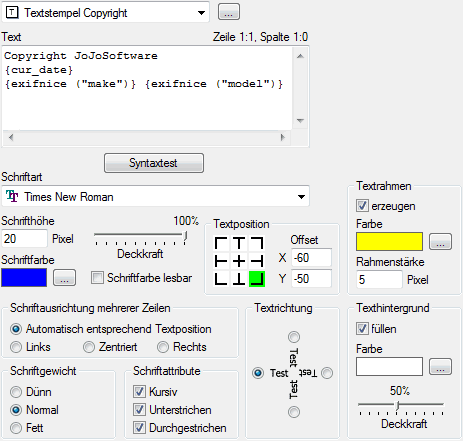Select bottom-left text position anchor
This screenshot has height=441, width=463.
coord(221,279)
